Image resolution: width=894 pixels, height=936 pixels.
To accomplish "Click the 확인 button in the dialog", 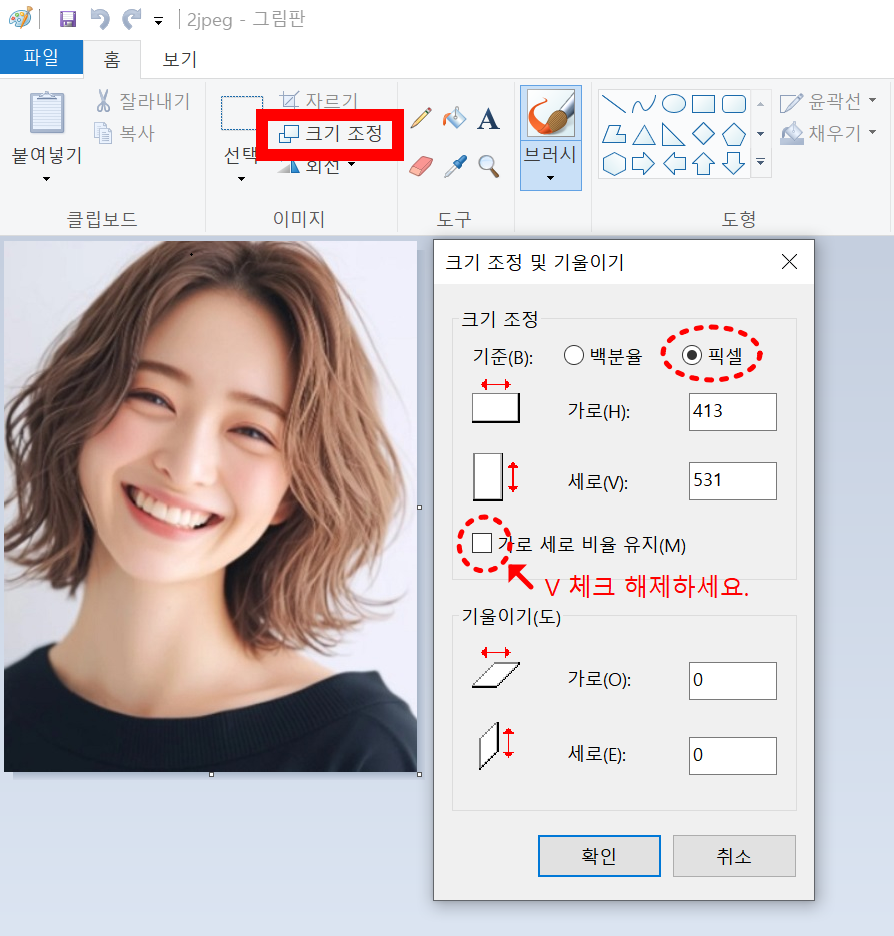I will pyautogui.click(x=599, y=855).
